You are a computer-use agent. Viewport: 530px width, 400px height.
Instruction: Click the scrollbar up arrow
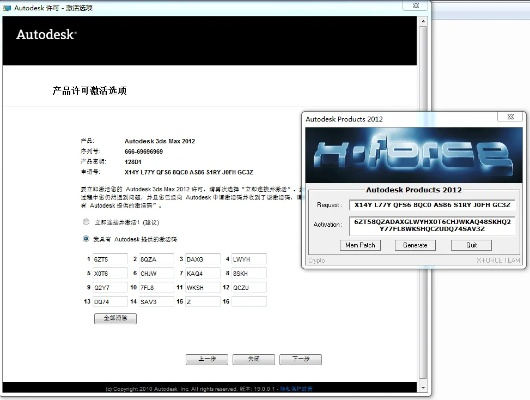[423, 21]
